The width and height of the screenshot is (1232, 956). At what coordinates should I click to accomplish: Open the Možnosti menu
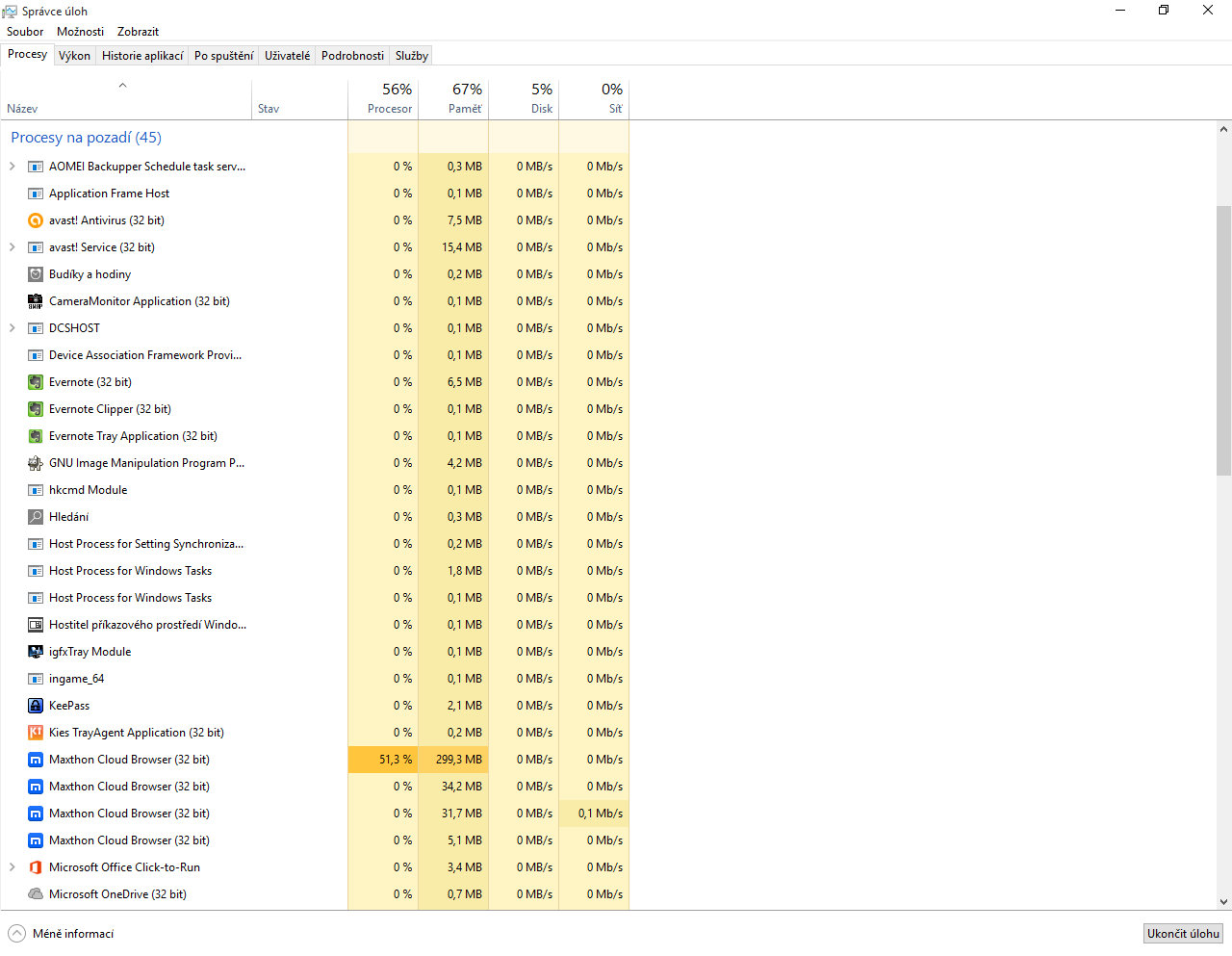80,32
